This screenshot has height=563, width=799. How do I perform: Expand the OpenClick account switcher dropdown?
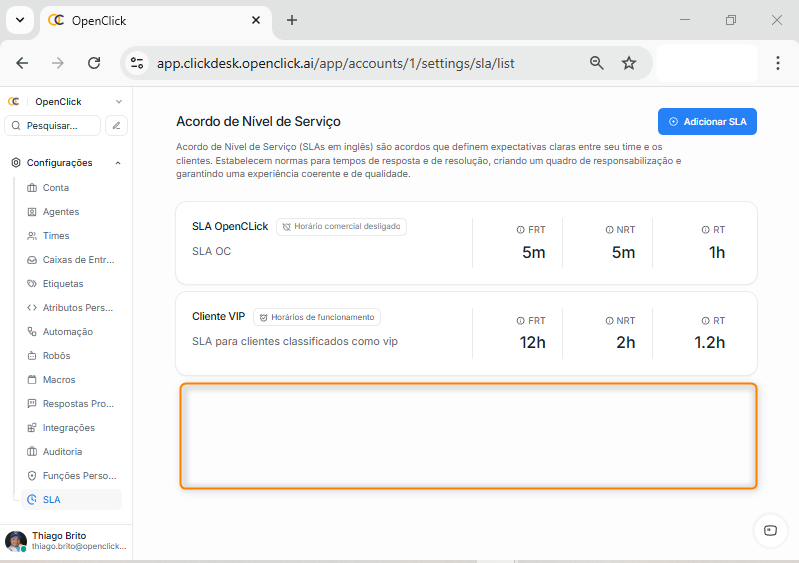(x=119, y=102)
